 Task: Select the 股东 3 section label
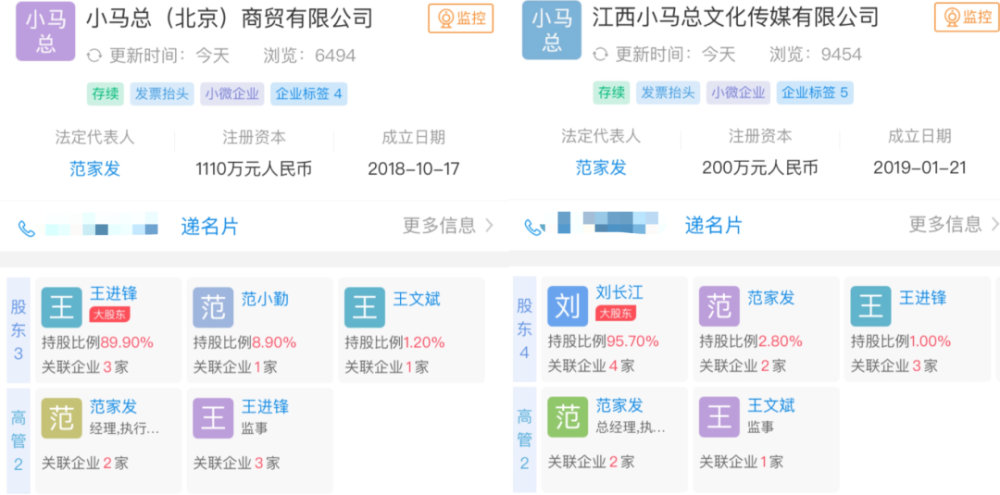point(18,330)
